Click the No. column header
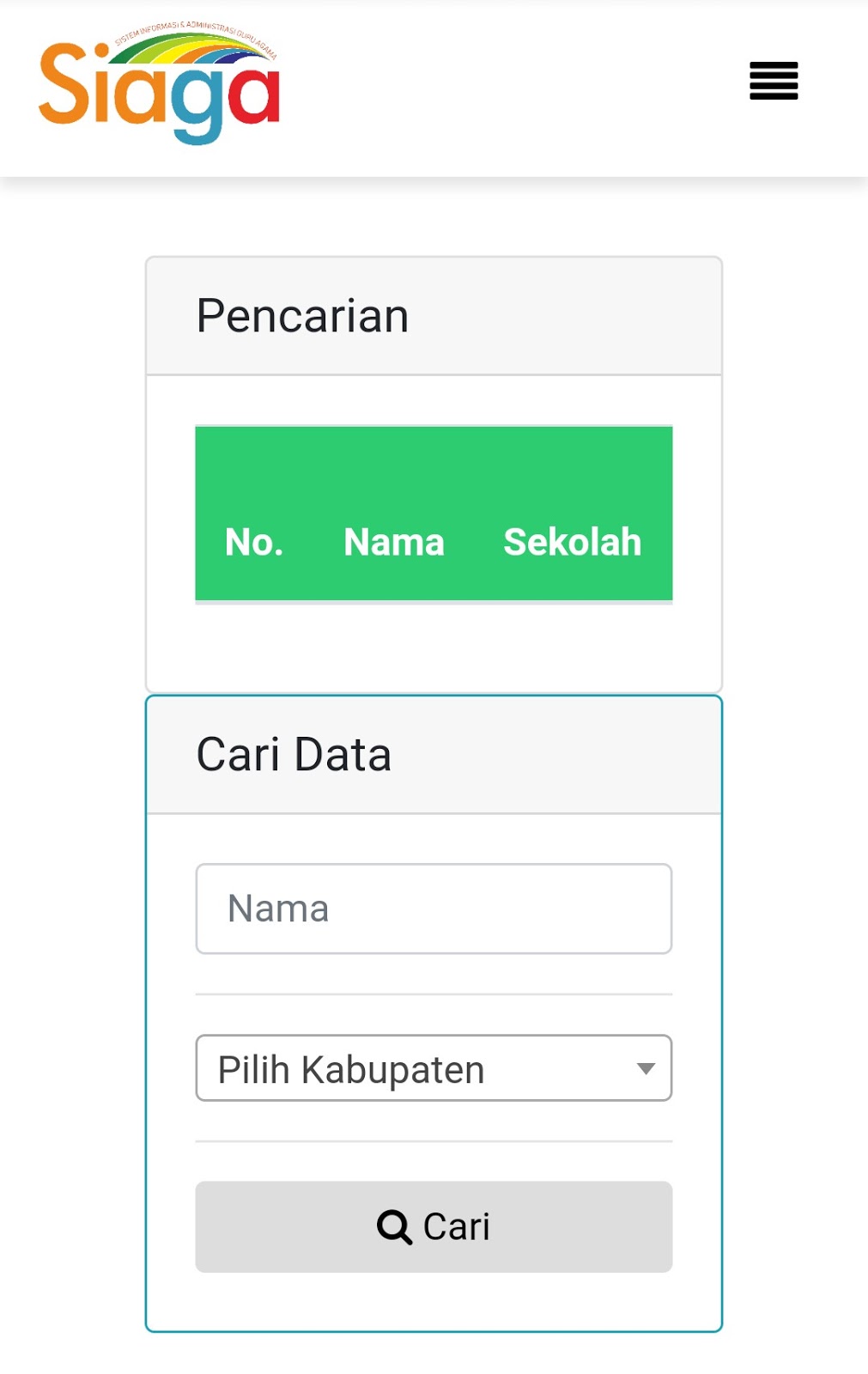This screenshot has width=868, height=1374. pos(253,542)
